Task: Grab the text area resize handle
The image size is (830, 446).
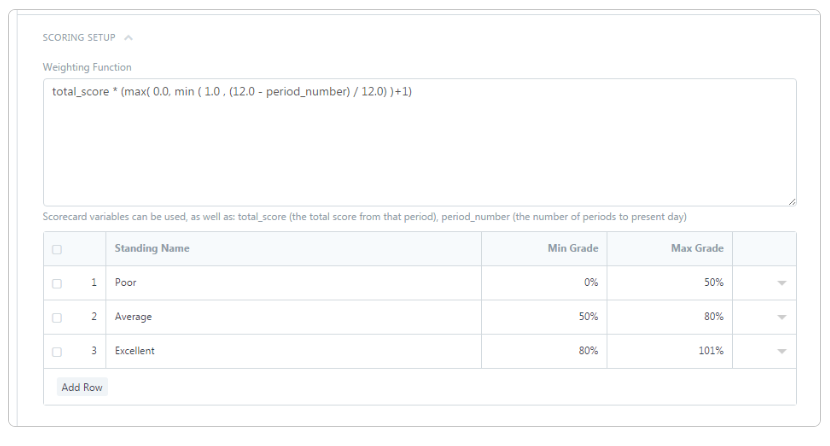Action: point(792,201)
